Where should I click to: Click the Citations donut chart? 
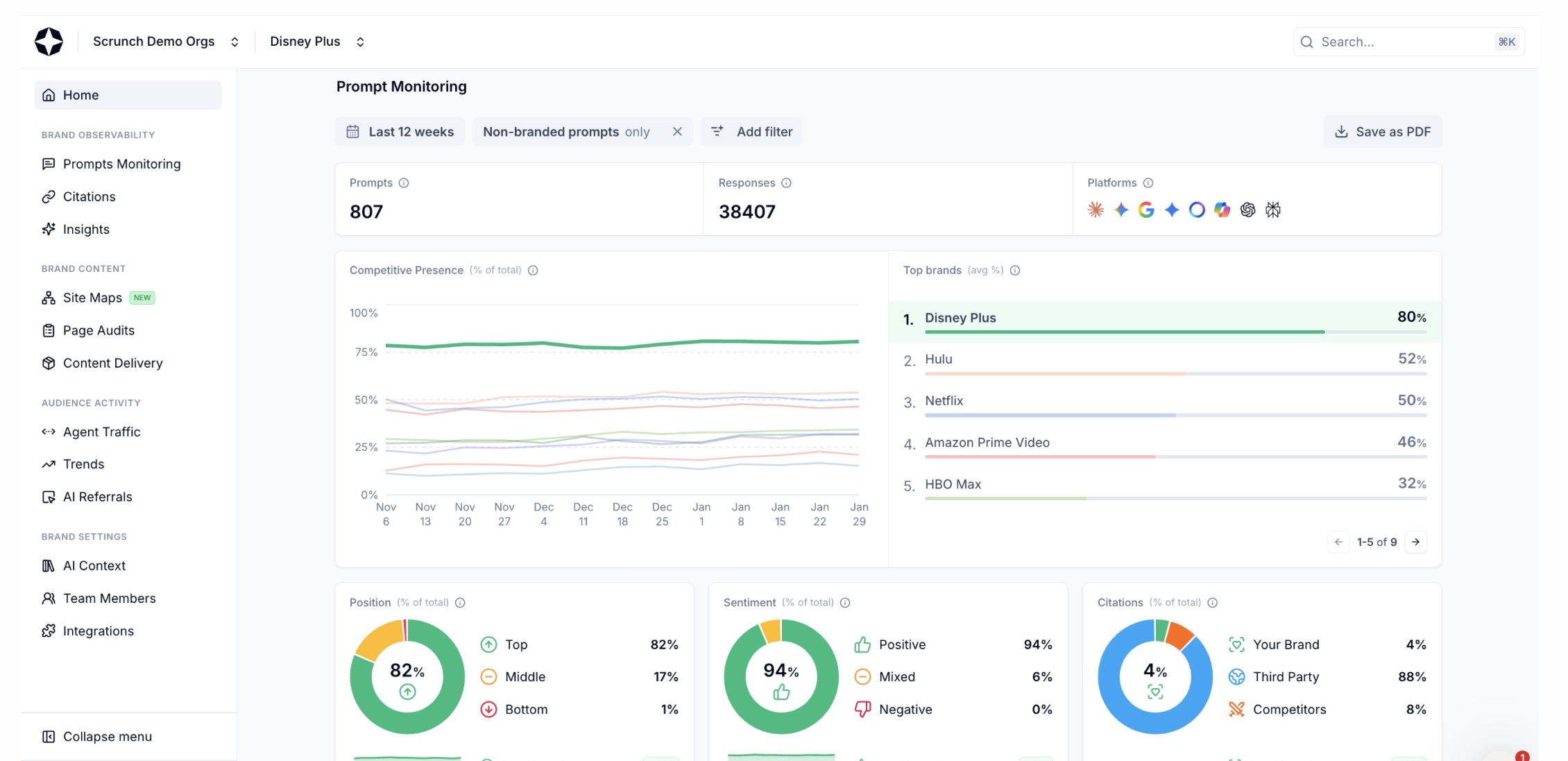pos(1155,677)
